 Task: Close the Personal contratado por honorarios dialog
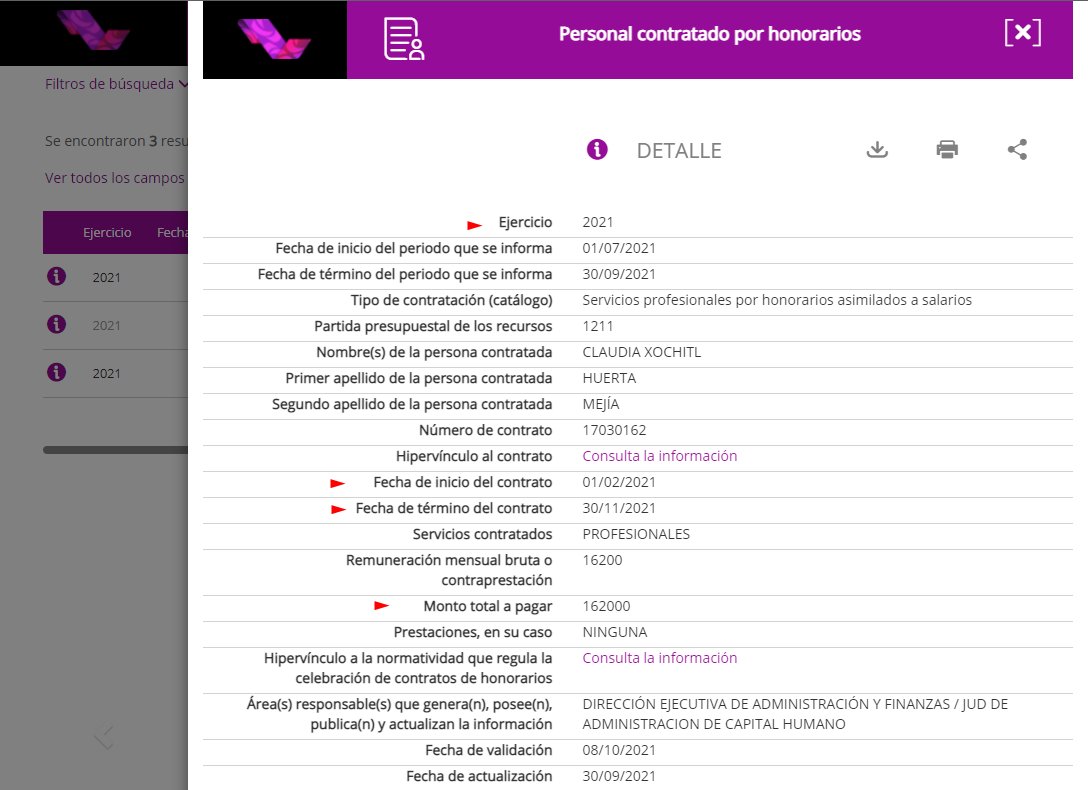pyautogui.click(x=1023, y=33)
